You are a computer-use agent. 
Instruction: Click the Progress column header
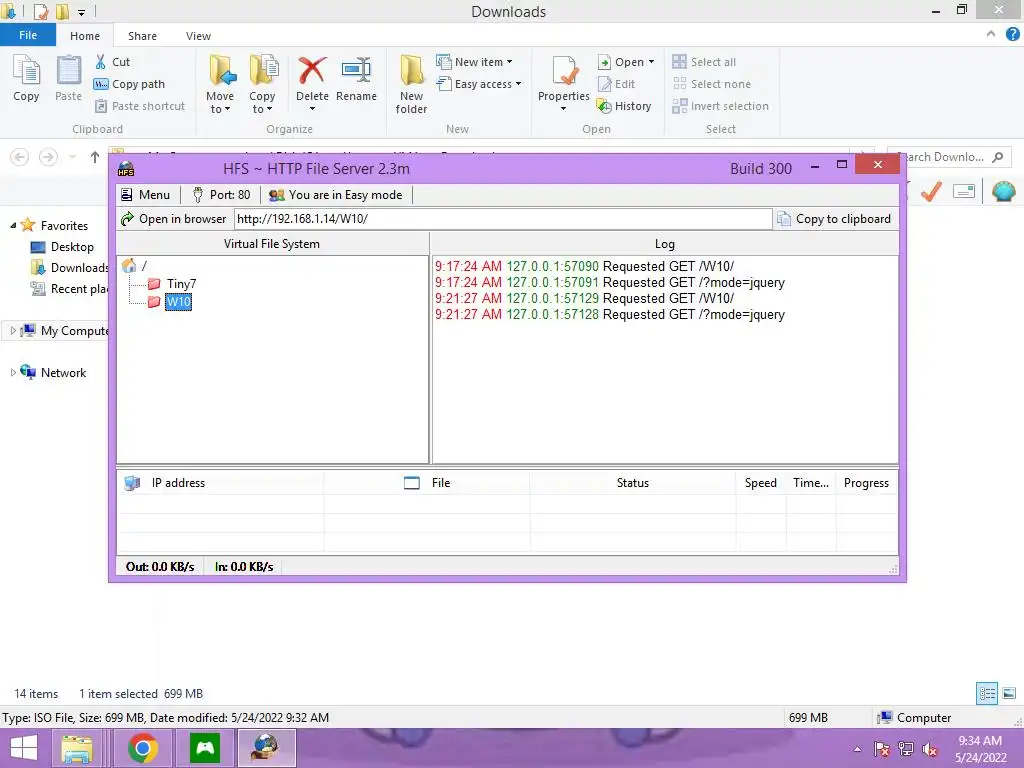pos(867,483)
